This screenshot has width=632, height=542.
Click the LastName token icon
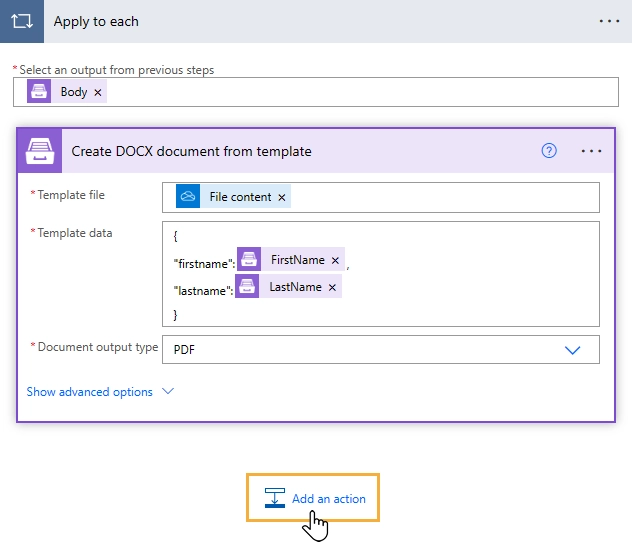(247, 286)
